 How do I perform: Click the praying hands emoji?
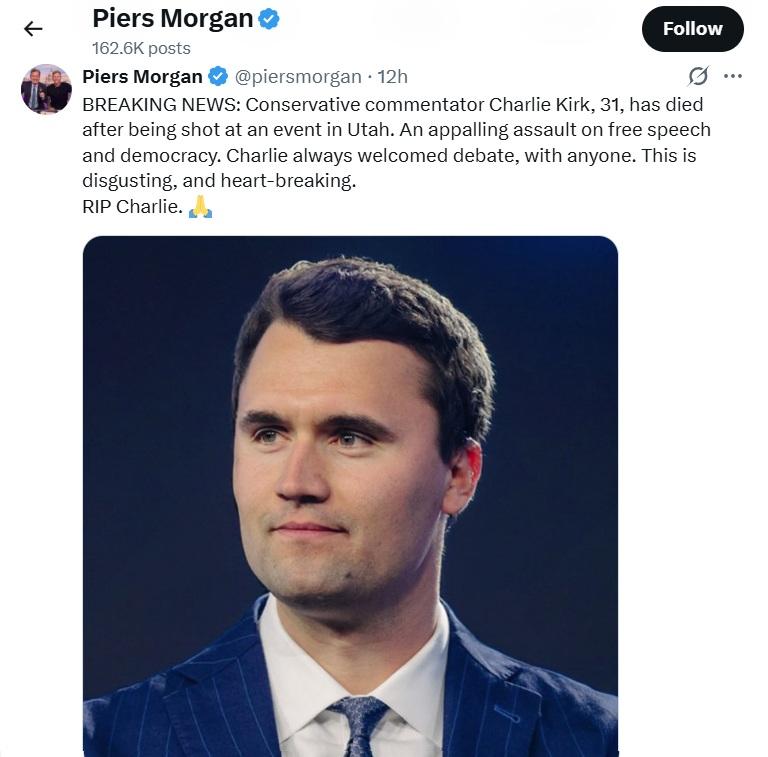[x=200, y=208]
